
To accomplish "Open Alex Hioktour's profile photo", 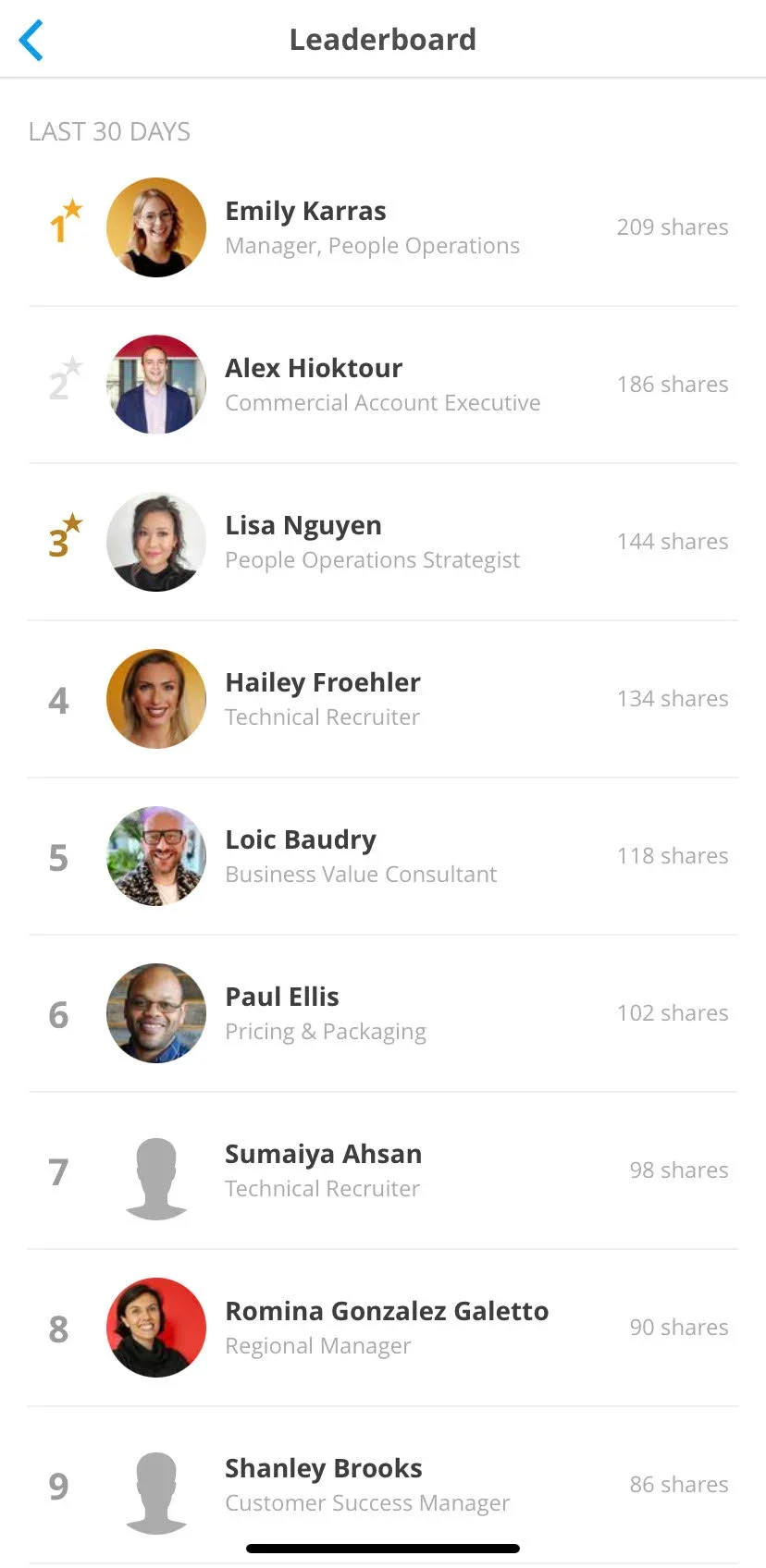I will pos(156,385).
